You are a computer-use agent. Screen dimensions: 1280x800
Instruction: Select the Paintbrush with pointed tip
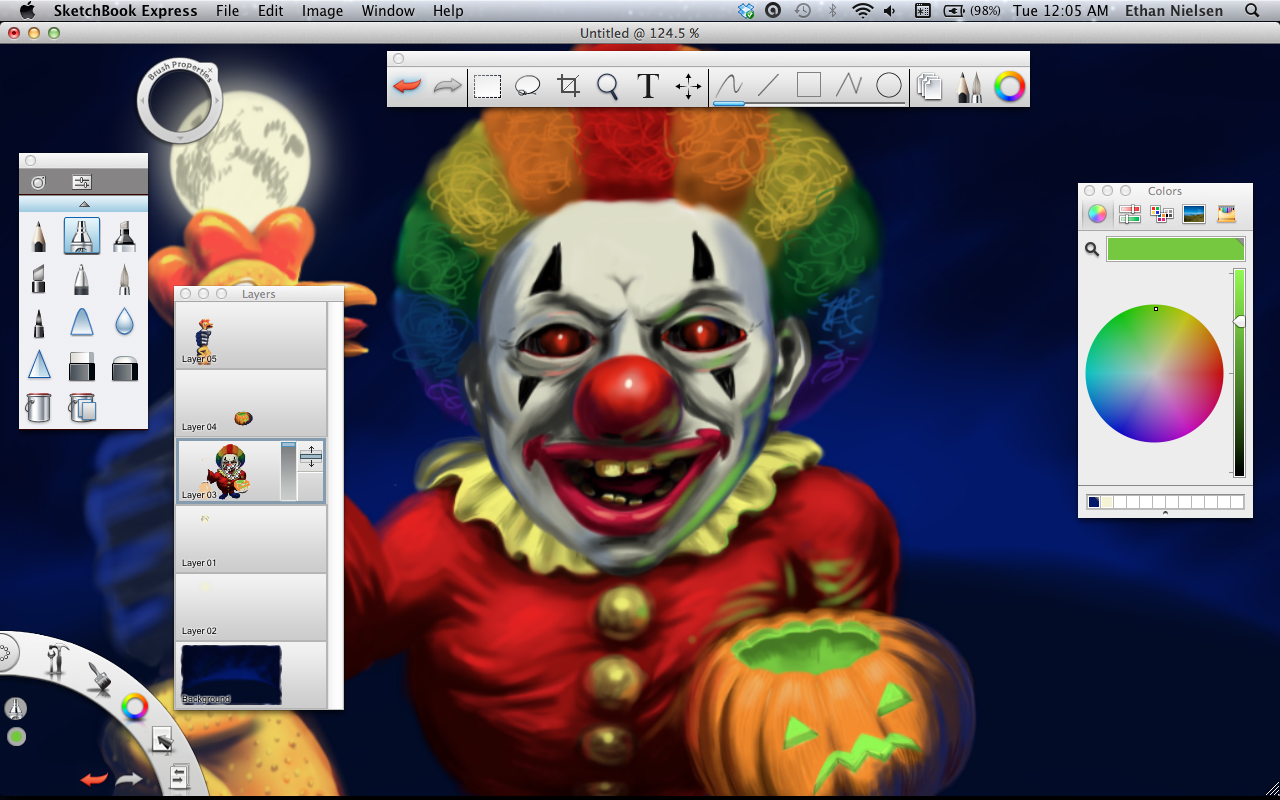[x=124, y=279]
